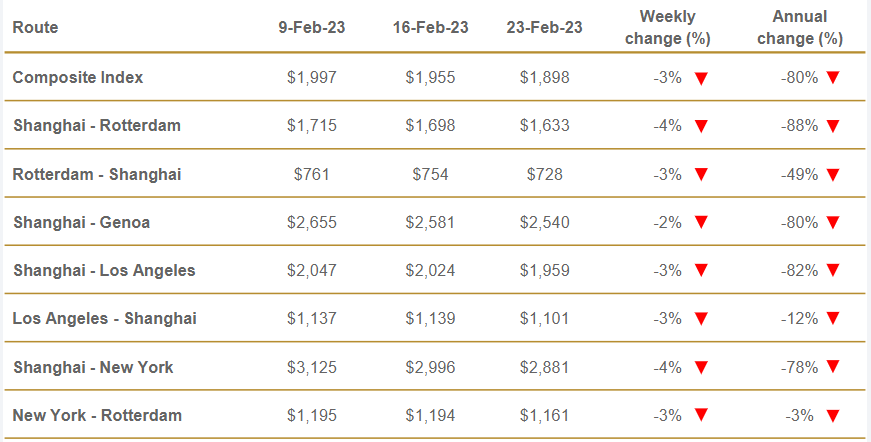
Task: Select the Route column header
Action: coord(35,27)
